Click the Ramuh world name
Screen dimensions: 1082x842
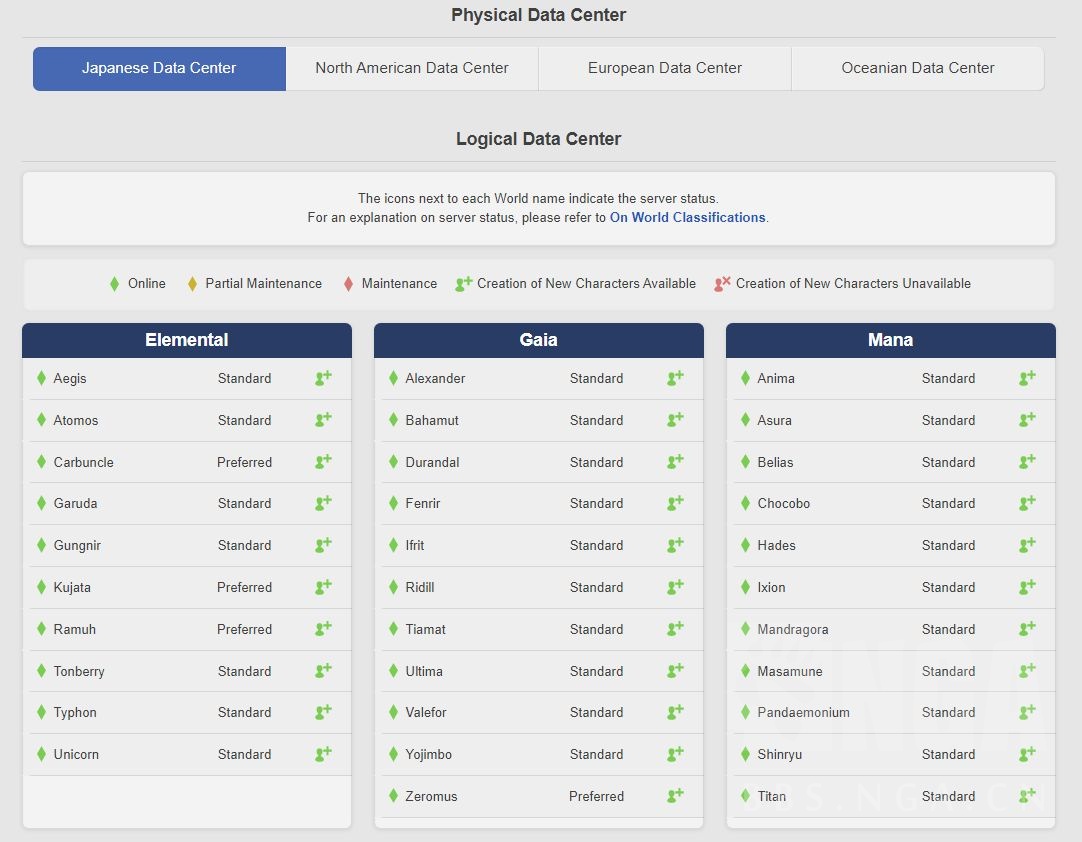[75, 629]
